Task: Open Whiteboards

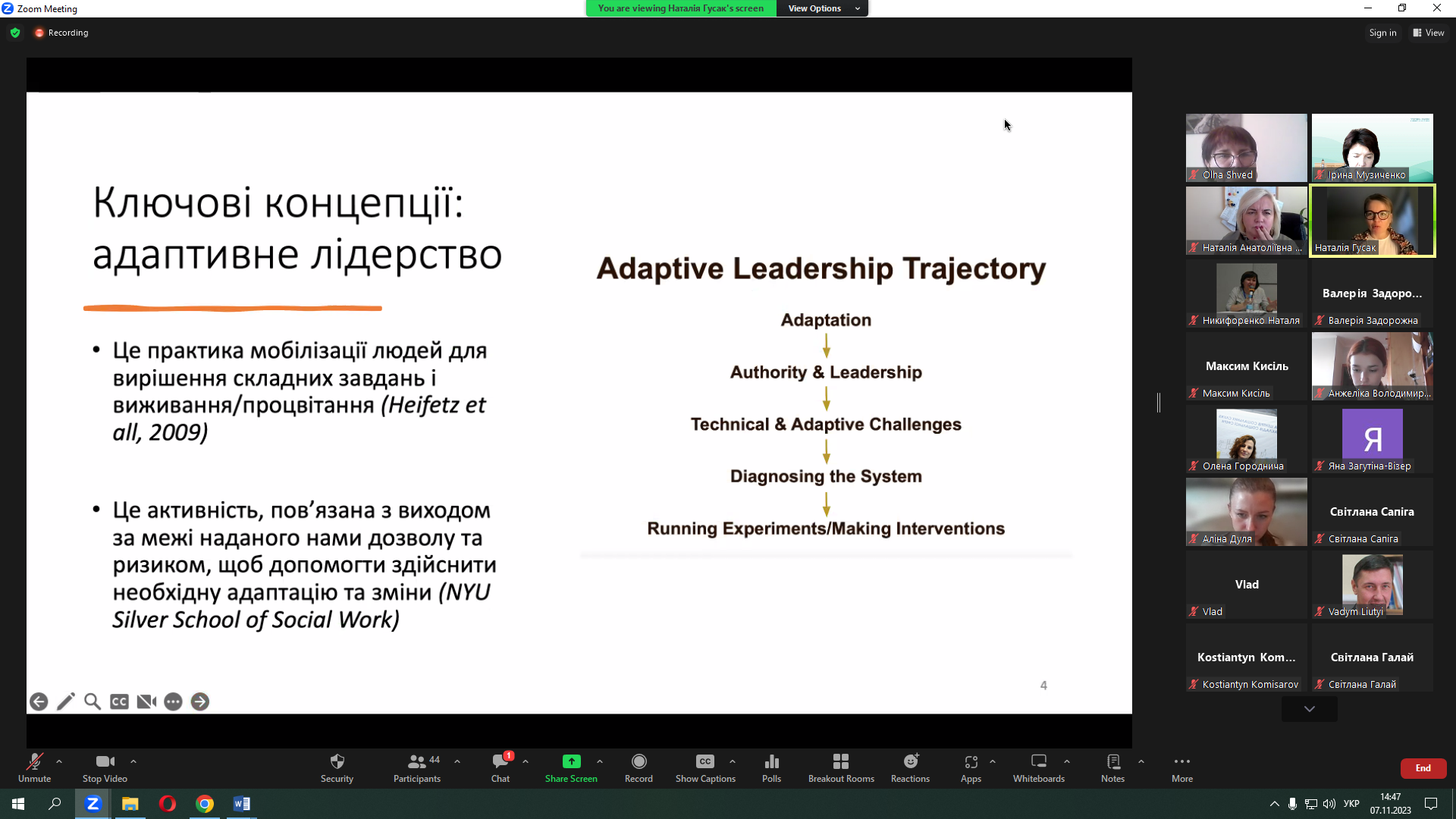Action: (x=1038, y=767)
